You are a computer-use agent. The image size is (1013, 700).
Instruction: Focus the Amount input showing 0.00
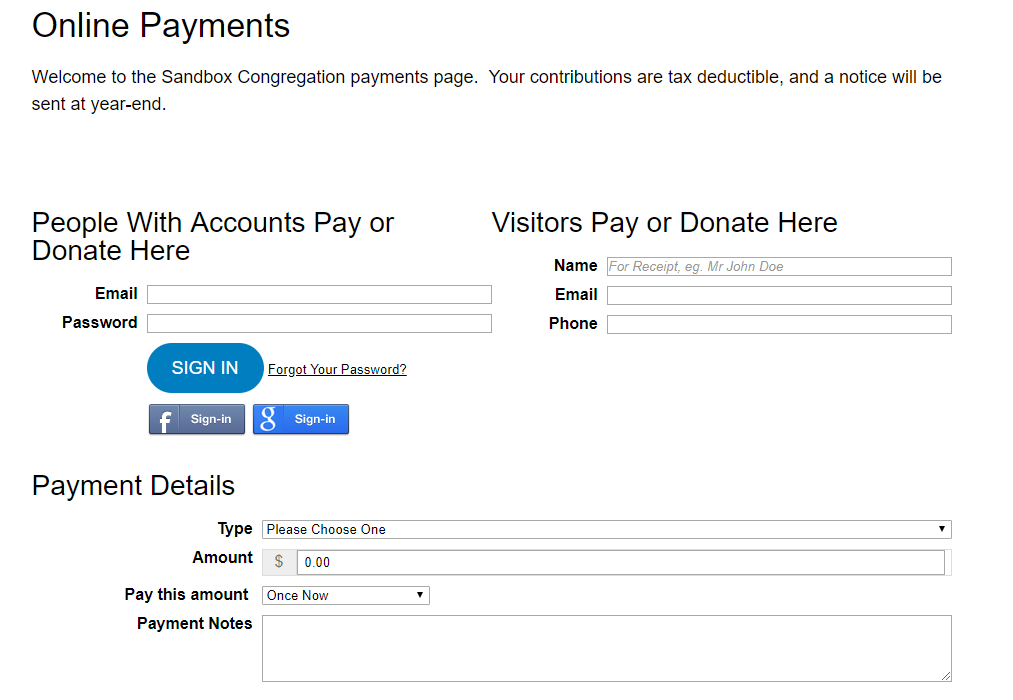620,562
